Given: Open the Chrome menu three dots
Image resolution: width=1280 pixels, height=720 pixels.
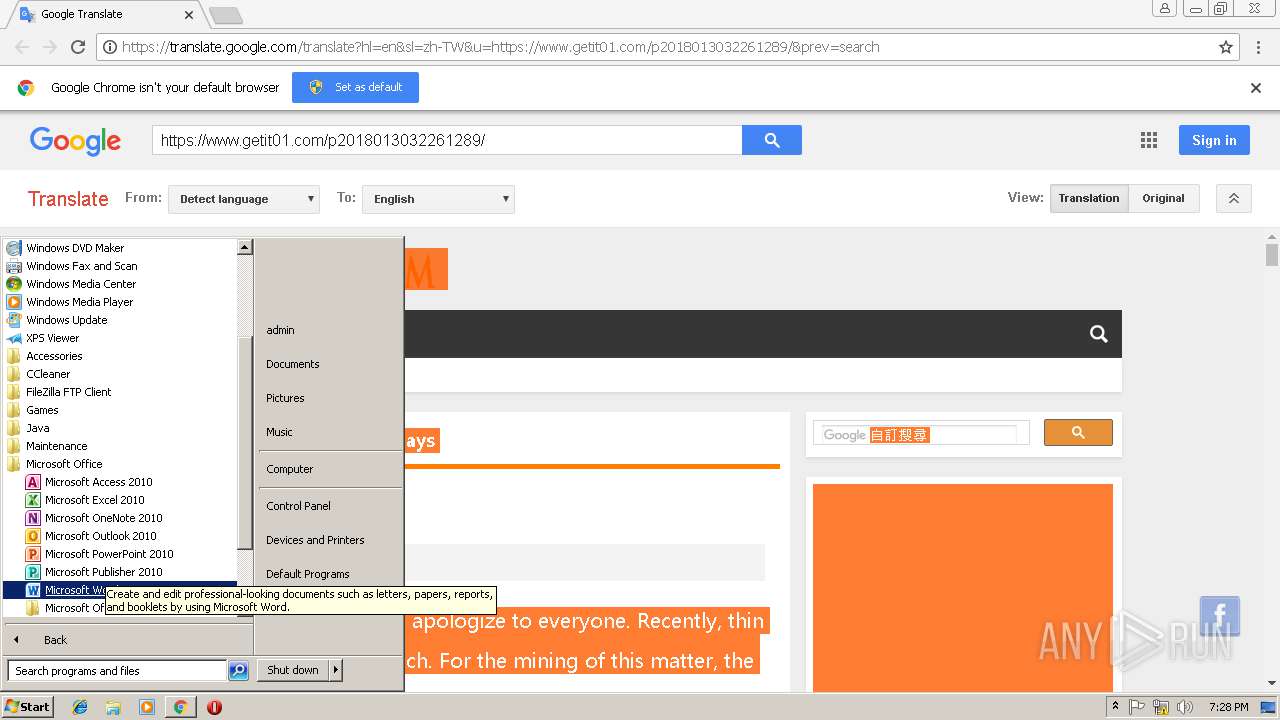Looking at the screenshot, I should [1257, 47].
